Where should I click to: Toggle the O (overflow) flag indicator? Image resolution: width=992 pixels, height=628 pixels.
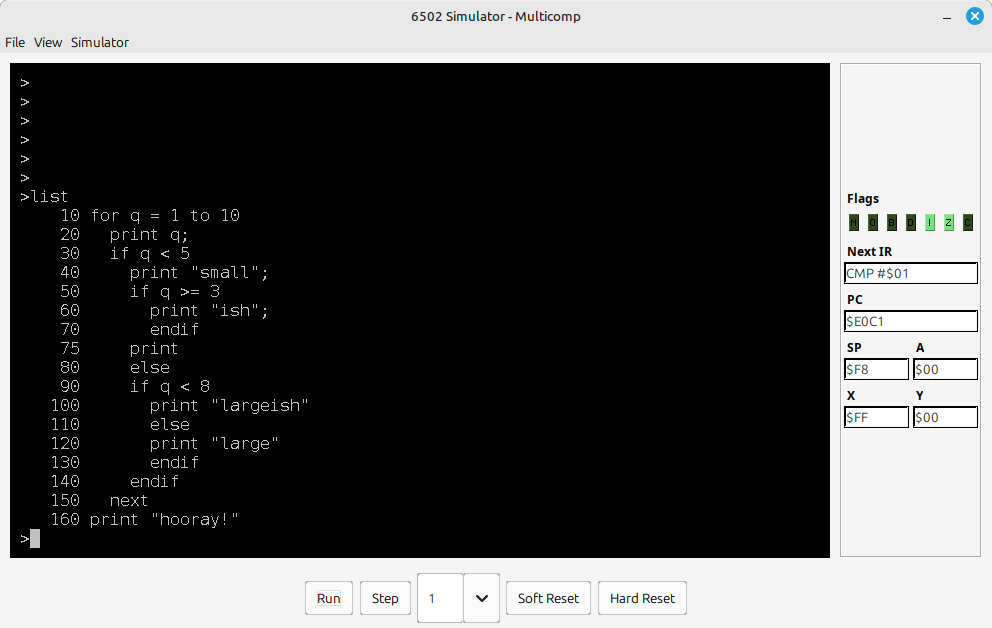(873, 223)
